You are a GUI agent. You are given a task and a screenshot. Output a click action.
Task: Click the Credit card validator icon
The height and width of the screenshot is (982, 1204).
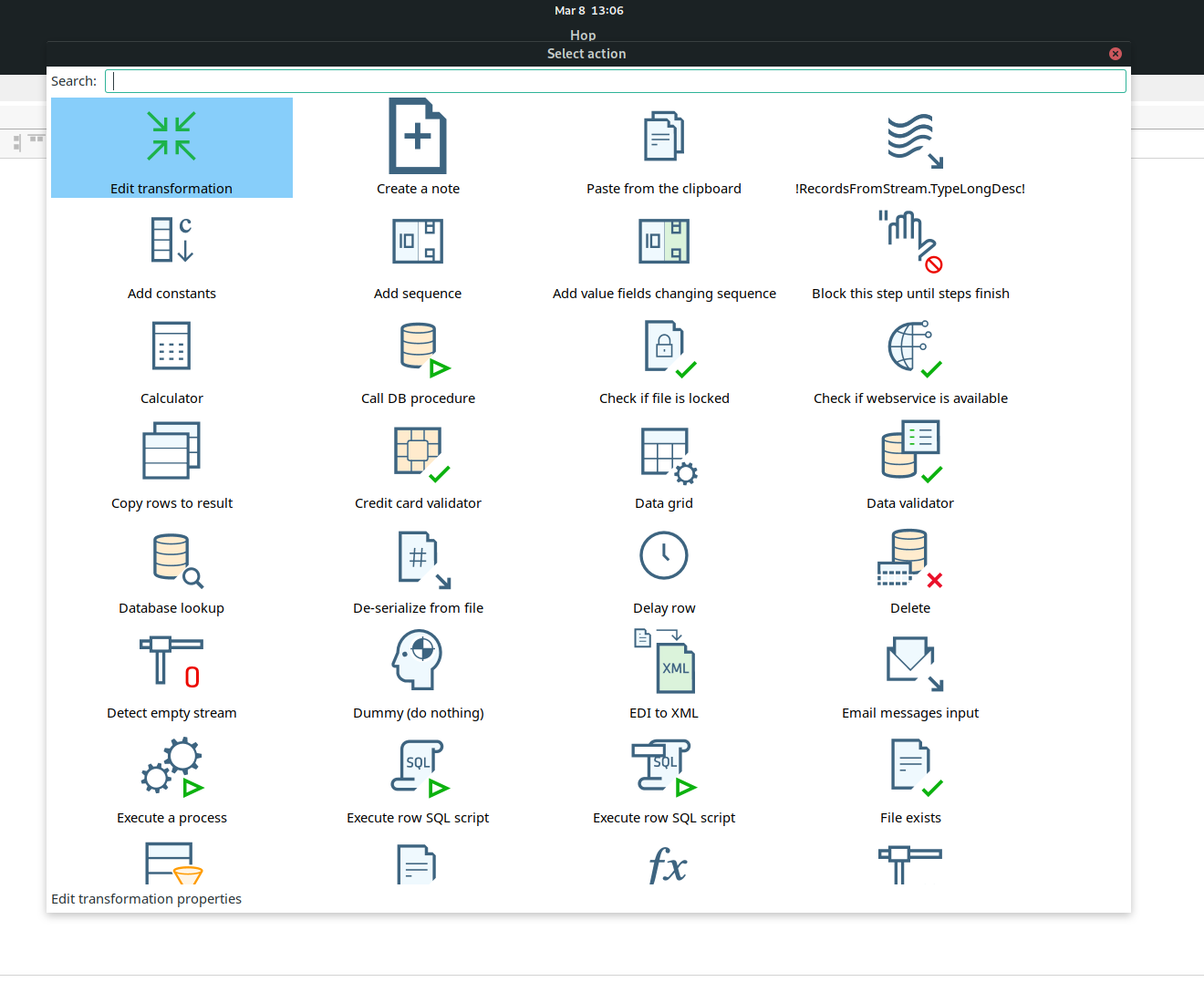(420, 452)
